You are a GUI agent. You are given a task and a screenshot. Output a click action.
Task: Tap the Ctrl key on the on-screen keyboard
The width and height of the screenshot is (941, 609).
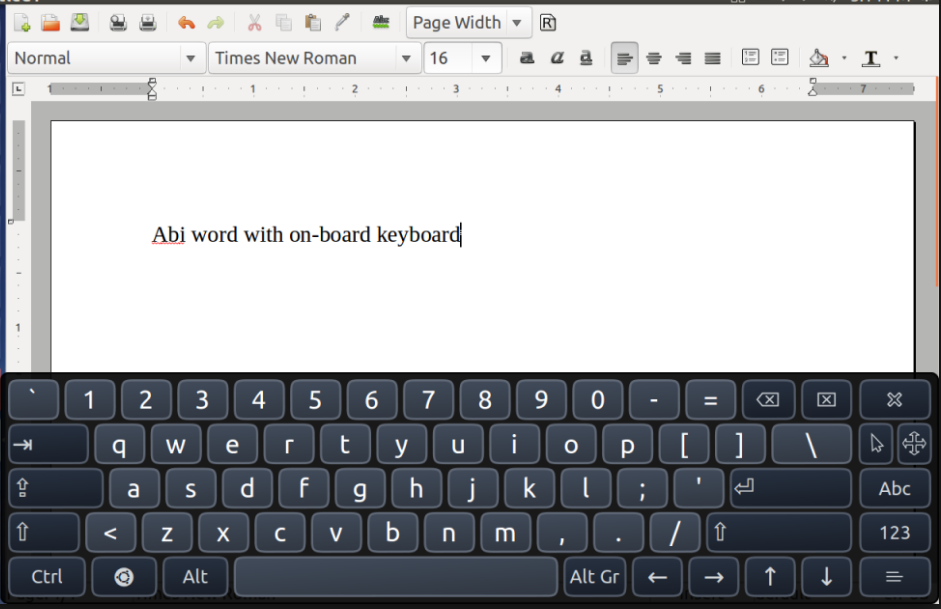[x=46, y=577]
